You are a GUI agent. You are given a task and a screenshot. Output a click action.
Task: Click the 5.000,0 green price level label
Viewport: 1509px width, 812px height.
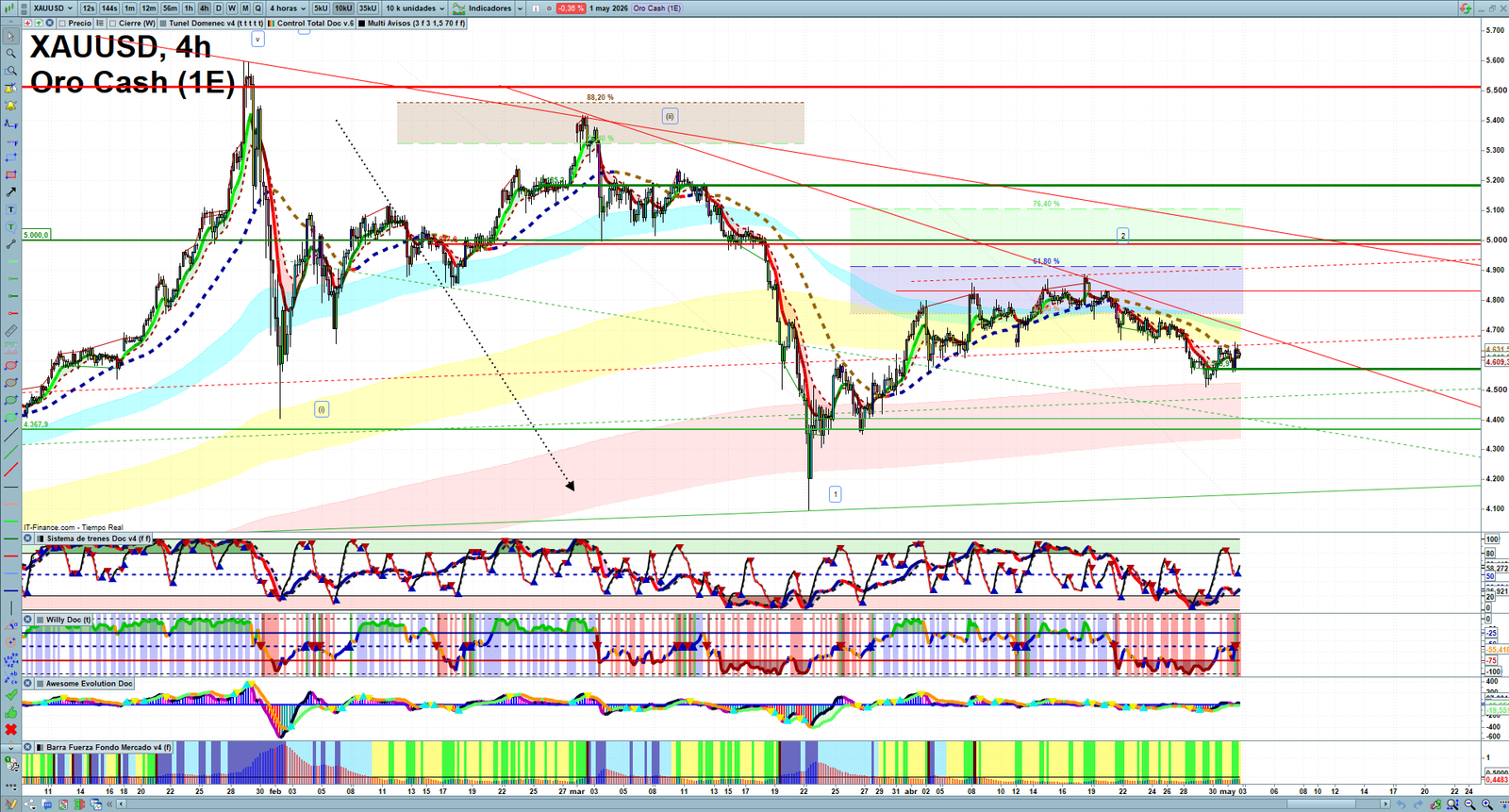coord(37,235)
